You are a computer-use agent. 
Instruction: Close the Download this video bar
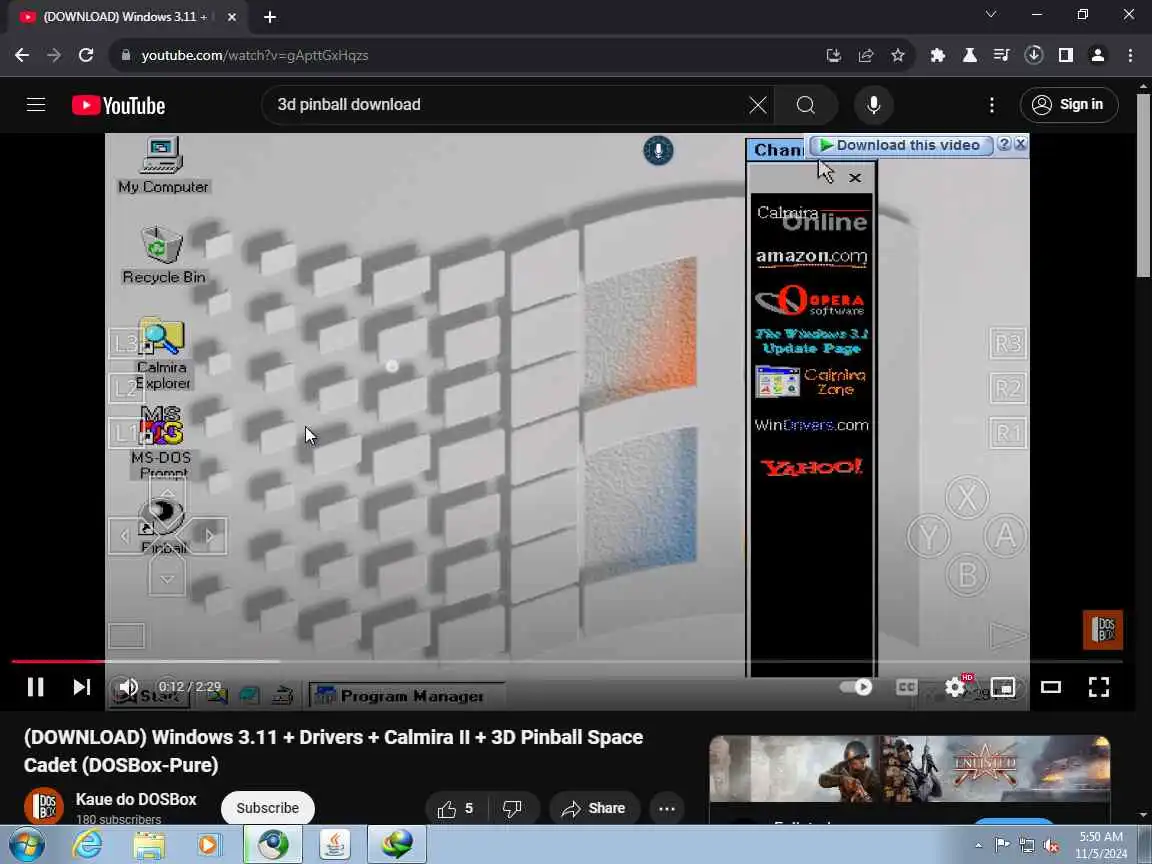point(1020,145)
